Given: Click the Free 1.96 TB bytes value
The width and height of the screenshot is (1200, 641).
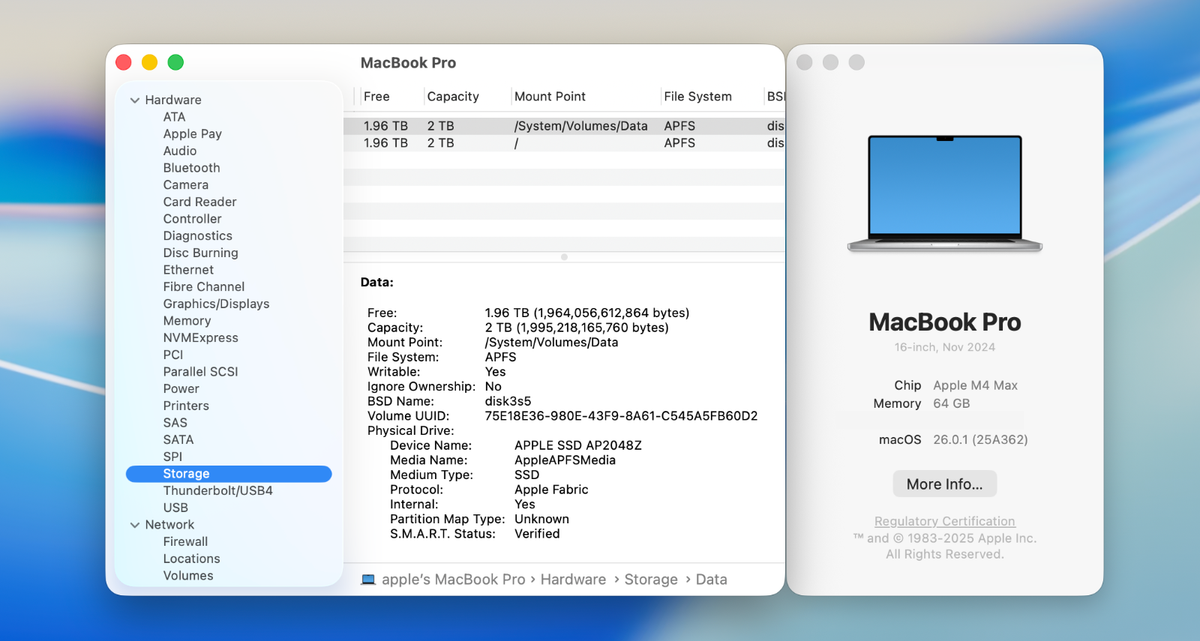Looking at the screenshot, I should pyautogui.click(x=587, y=313).
